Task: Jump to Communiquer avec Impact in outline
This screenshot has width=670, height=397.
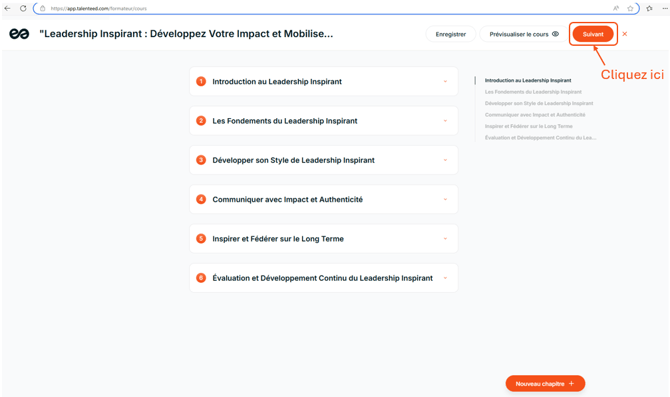Action: [x=535, y=115]
